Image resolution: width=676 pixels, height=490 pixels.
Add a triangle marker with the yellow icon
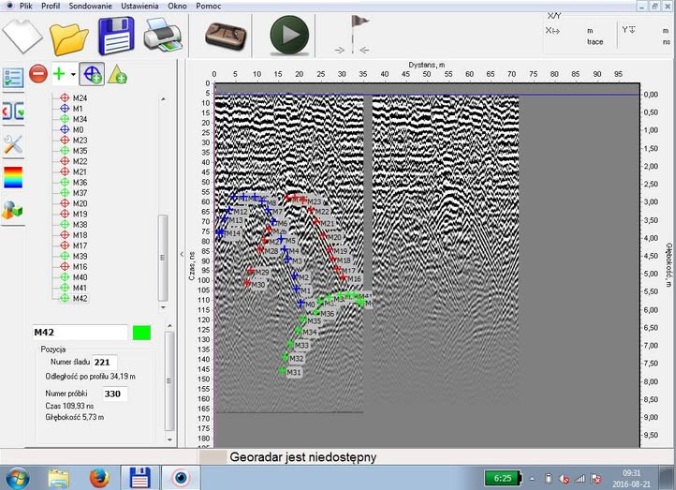pos(117,74)
